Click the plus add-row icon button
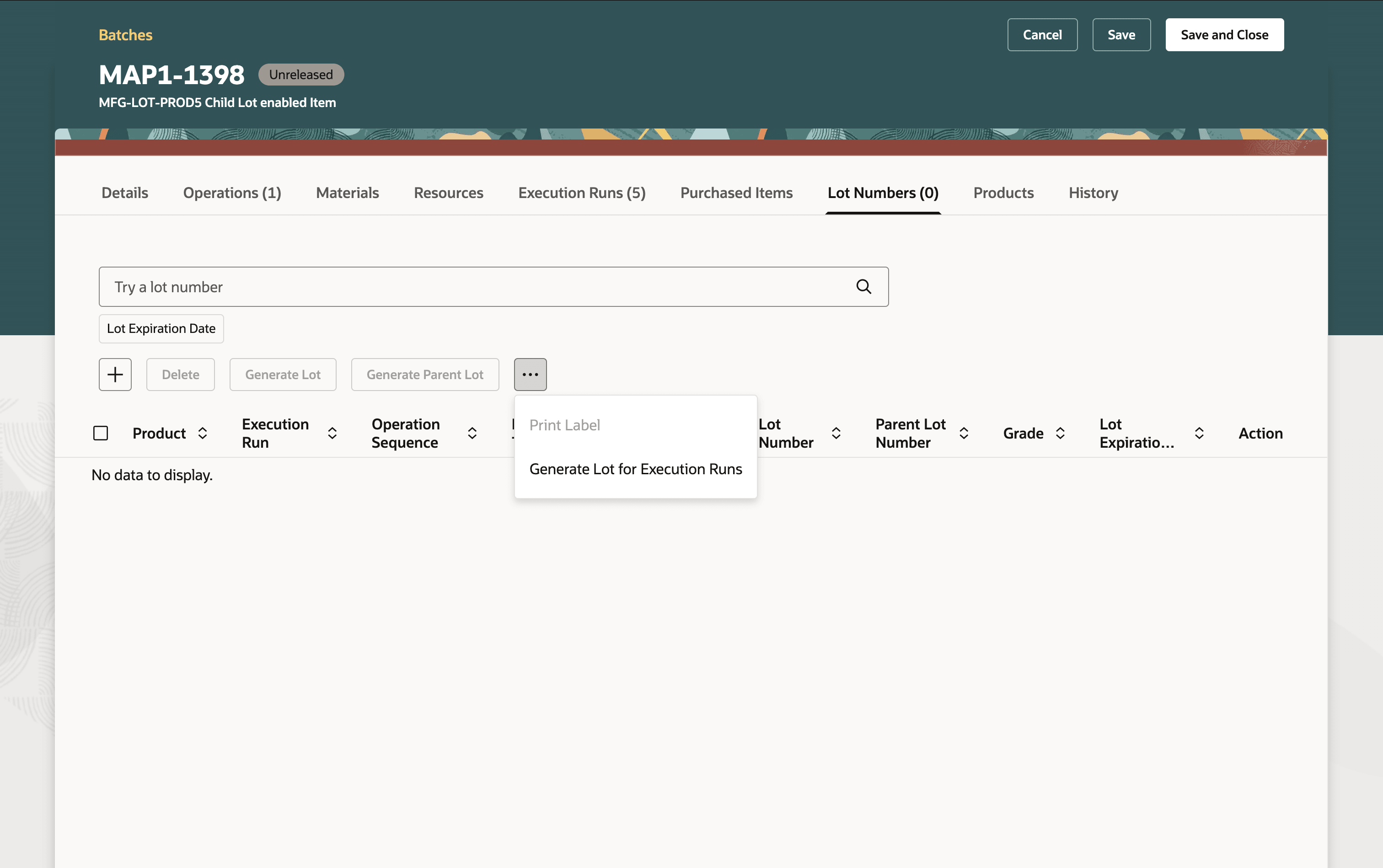Image resolution: width=1383 pixels, height=868 pixels. [x=115, y=374]
